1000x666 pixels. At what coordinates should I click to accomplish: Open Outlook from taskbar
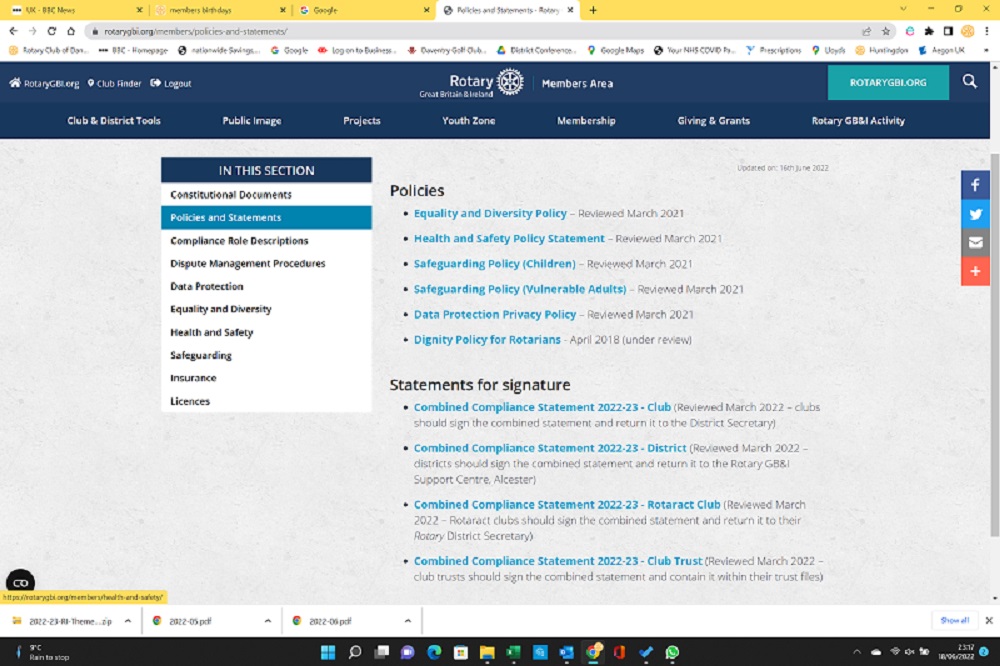point(566,652)
